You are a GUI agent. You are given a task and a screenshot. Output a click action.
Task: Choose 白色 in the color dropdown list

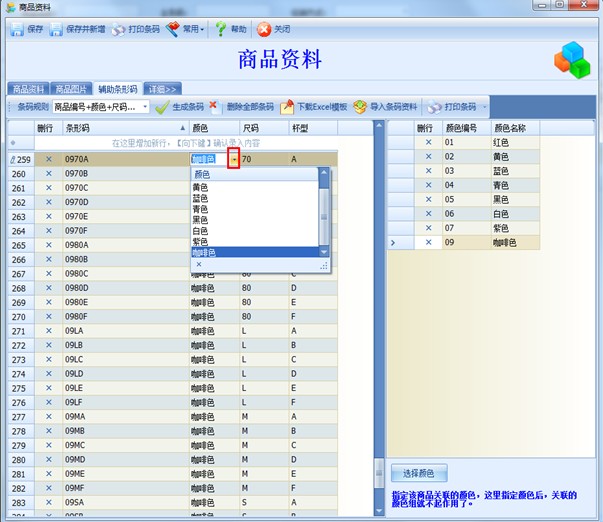point(255,231)
